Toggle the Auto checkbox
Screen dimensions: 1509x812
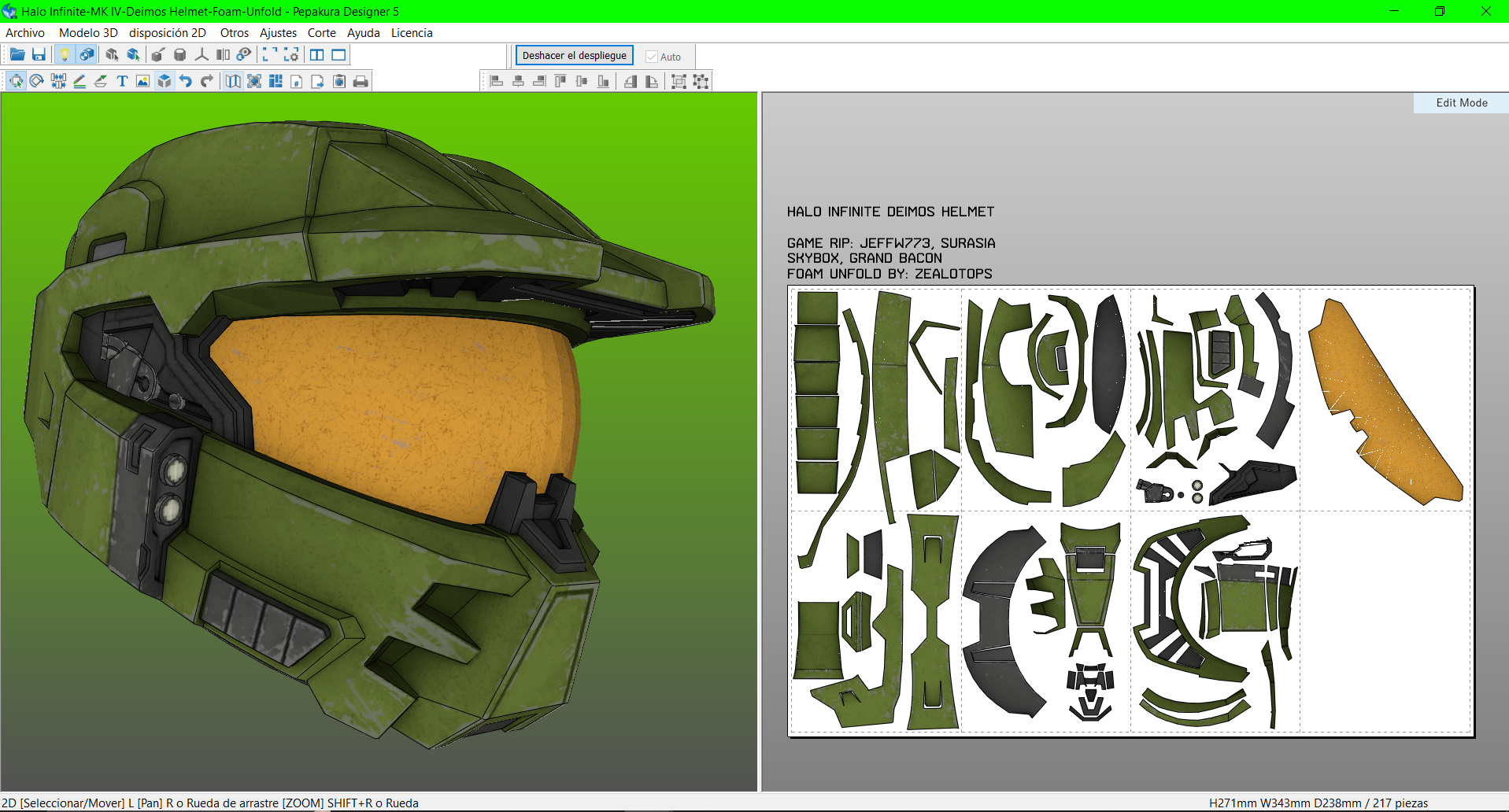[652, 57]
